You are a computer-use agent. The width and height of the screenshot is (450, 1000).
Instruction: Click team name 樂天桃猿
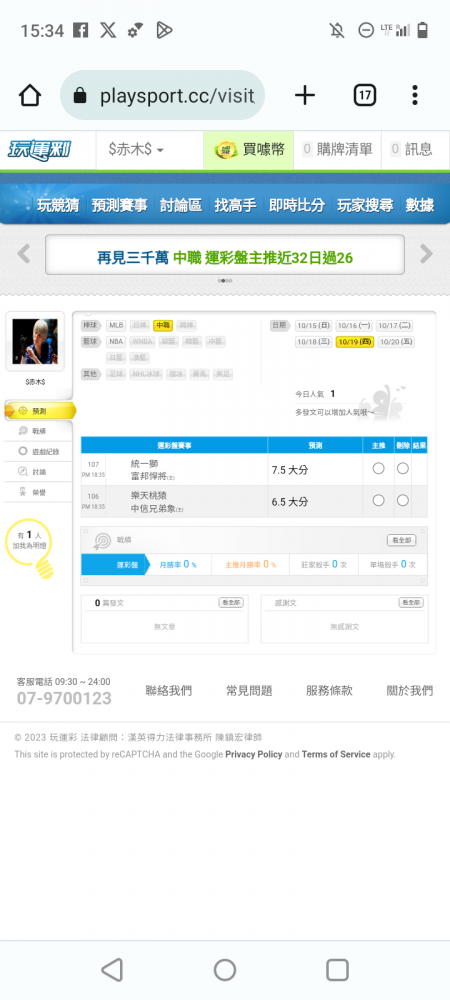tap(149, 496)
